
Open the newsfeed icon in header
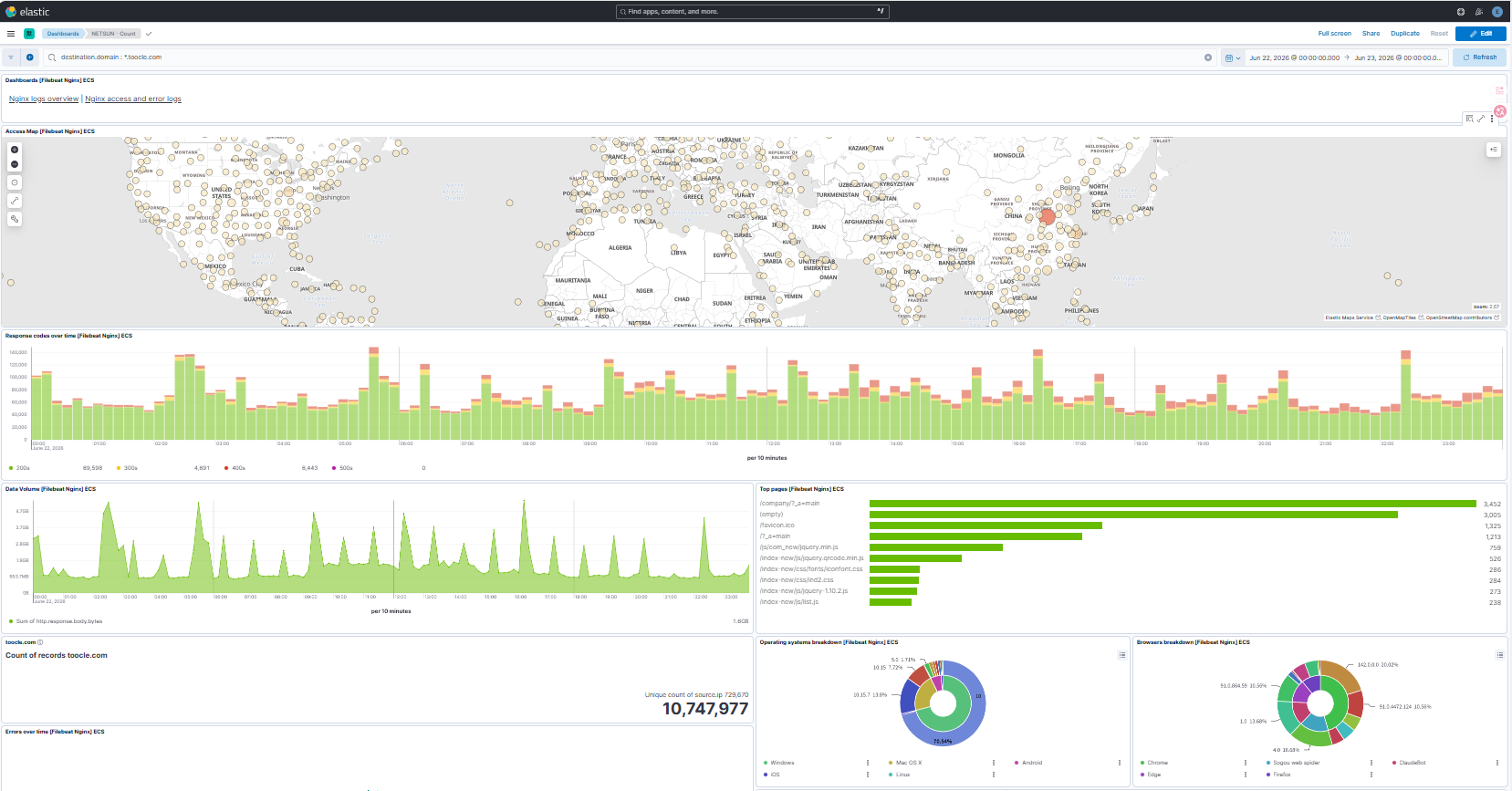click(1479, 12)
